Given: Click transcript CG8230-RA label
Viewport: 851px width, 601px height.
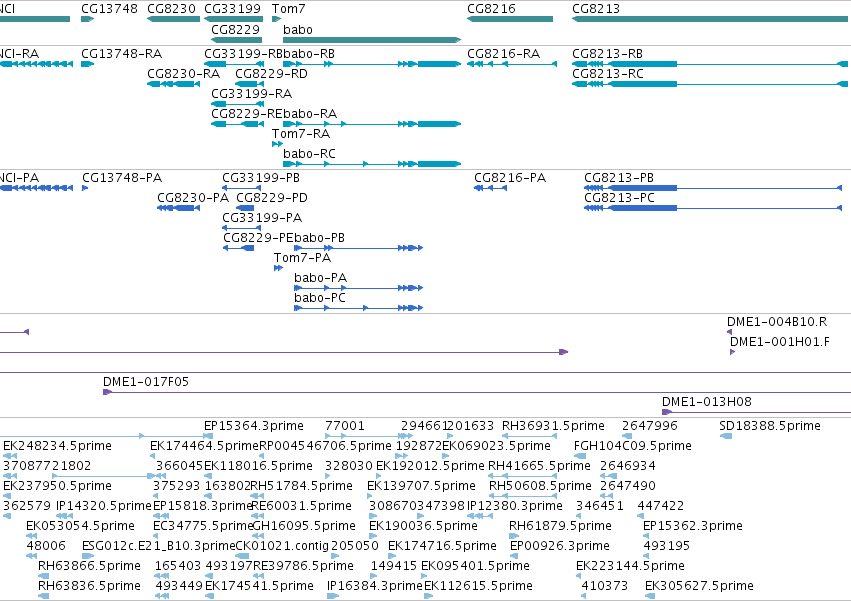Looking at the screenshot, I should click(183, 74).
